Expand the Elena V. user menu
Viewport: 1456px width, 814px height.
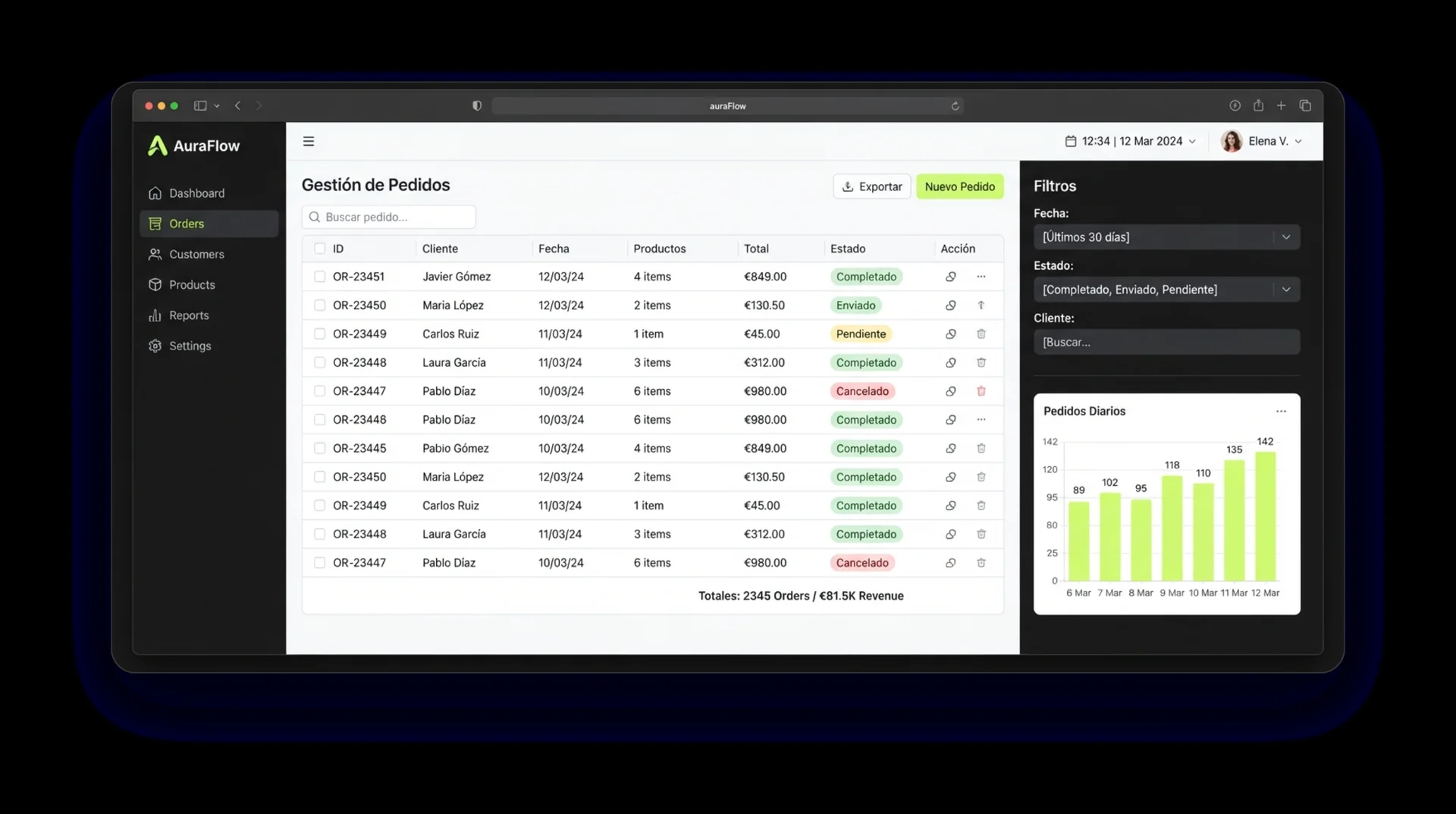(x=1261, y=141)
